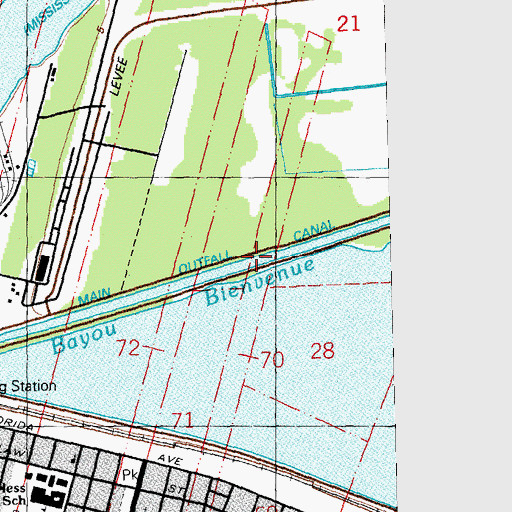The height and width of the screenshot is (512, 512).
Task: Click the red crosshair marker on the canal
Action: pos(257,256)
